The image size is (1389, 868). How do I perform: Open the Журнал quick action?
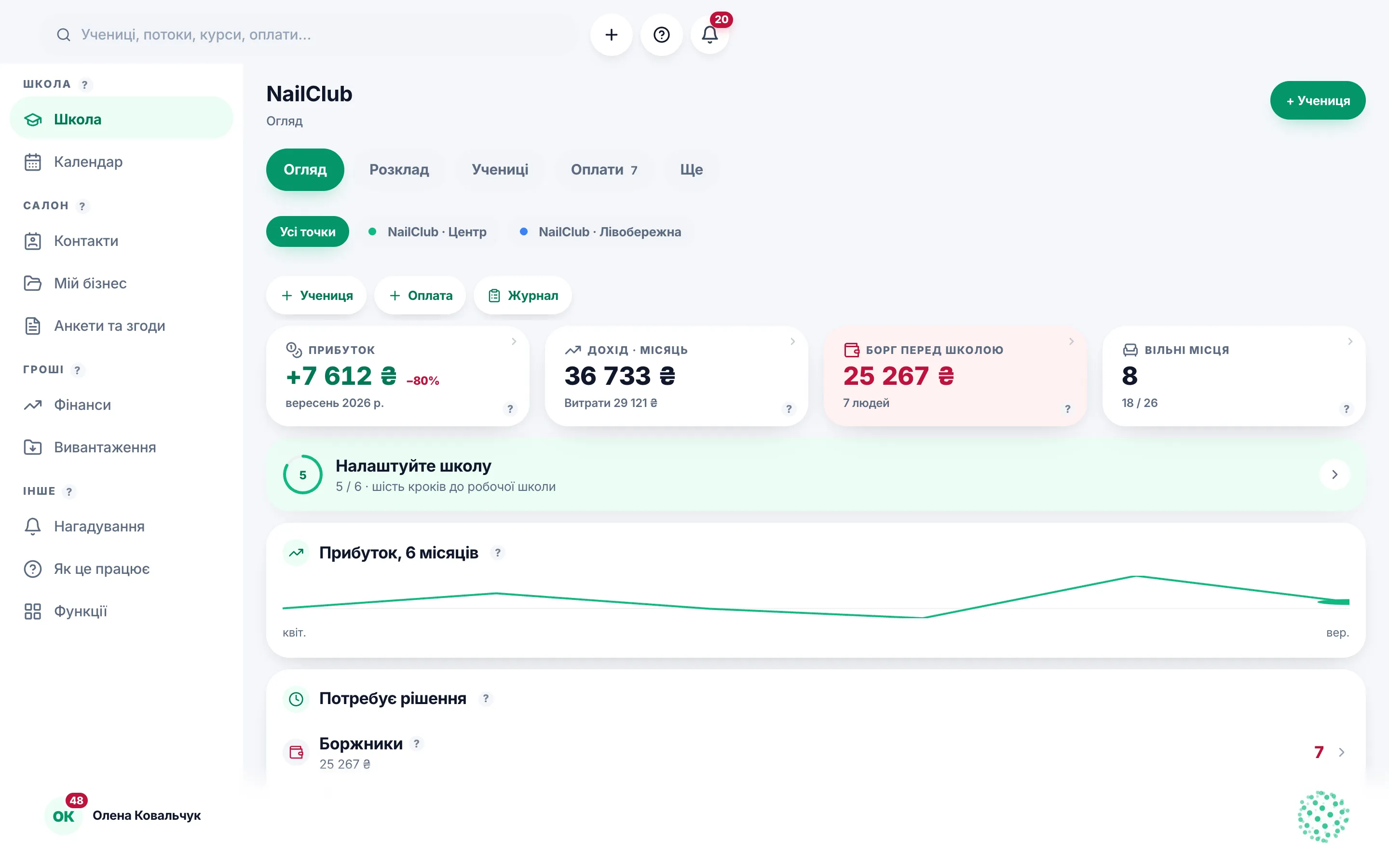point(522,296)
